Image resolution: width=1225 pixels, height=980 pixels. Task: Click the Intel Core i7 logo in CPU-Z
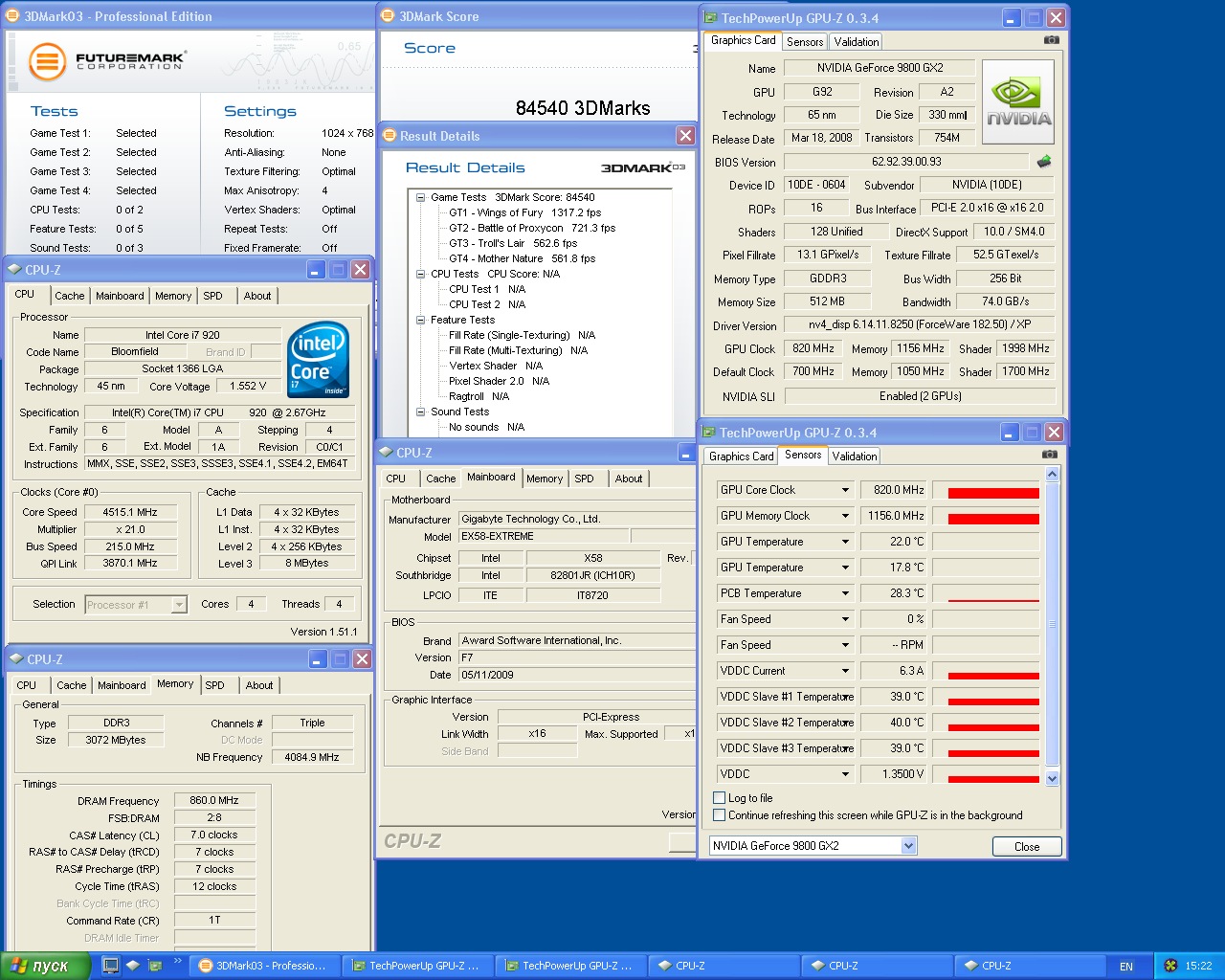[319, 360]
